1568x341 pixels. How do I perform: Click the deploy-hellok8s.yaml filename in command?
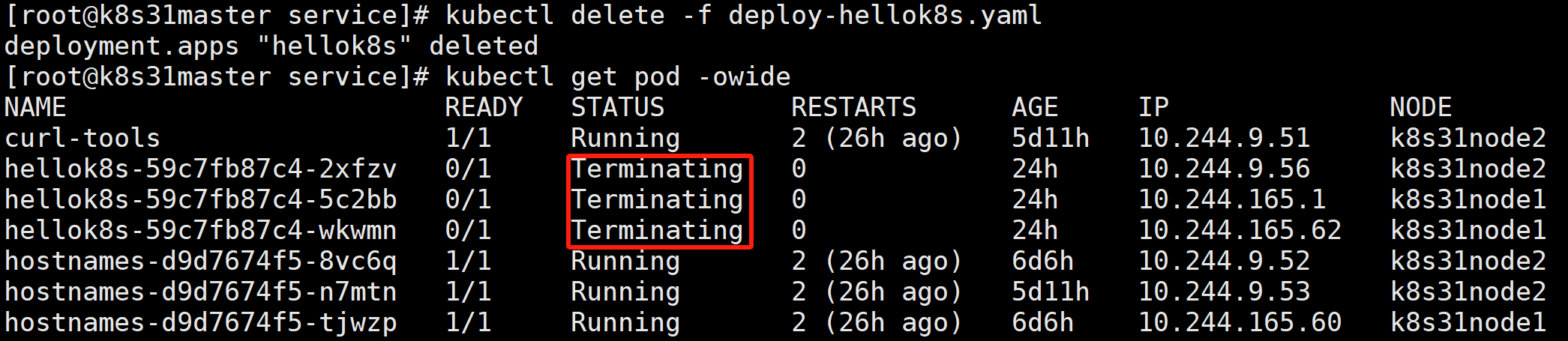[886, 15]
